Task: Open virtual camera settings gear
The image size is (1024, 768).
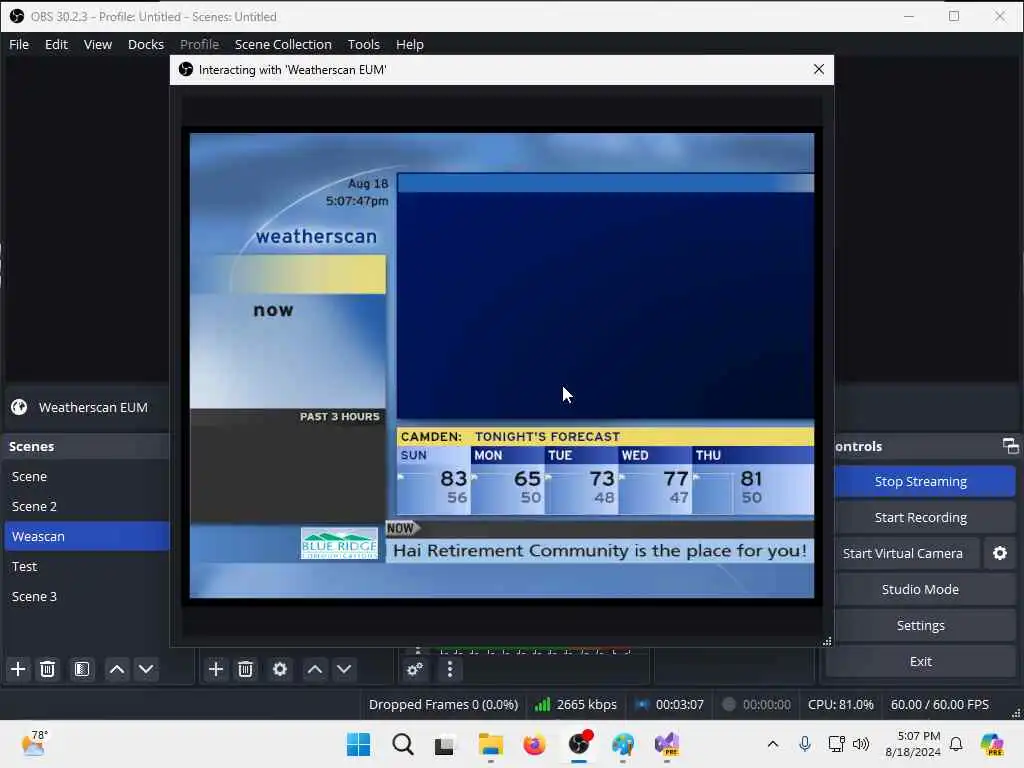Action: [1000, 553]
